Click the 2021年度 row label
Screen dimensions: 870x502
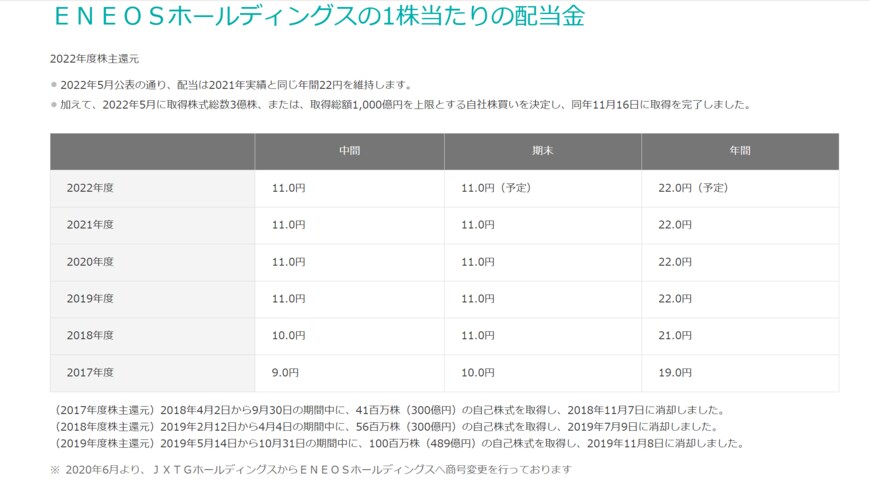(x=90, y=225)
